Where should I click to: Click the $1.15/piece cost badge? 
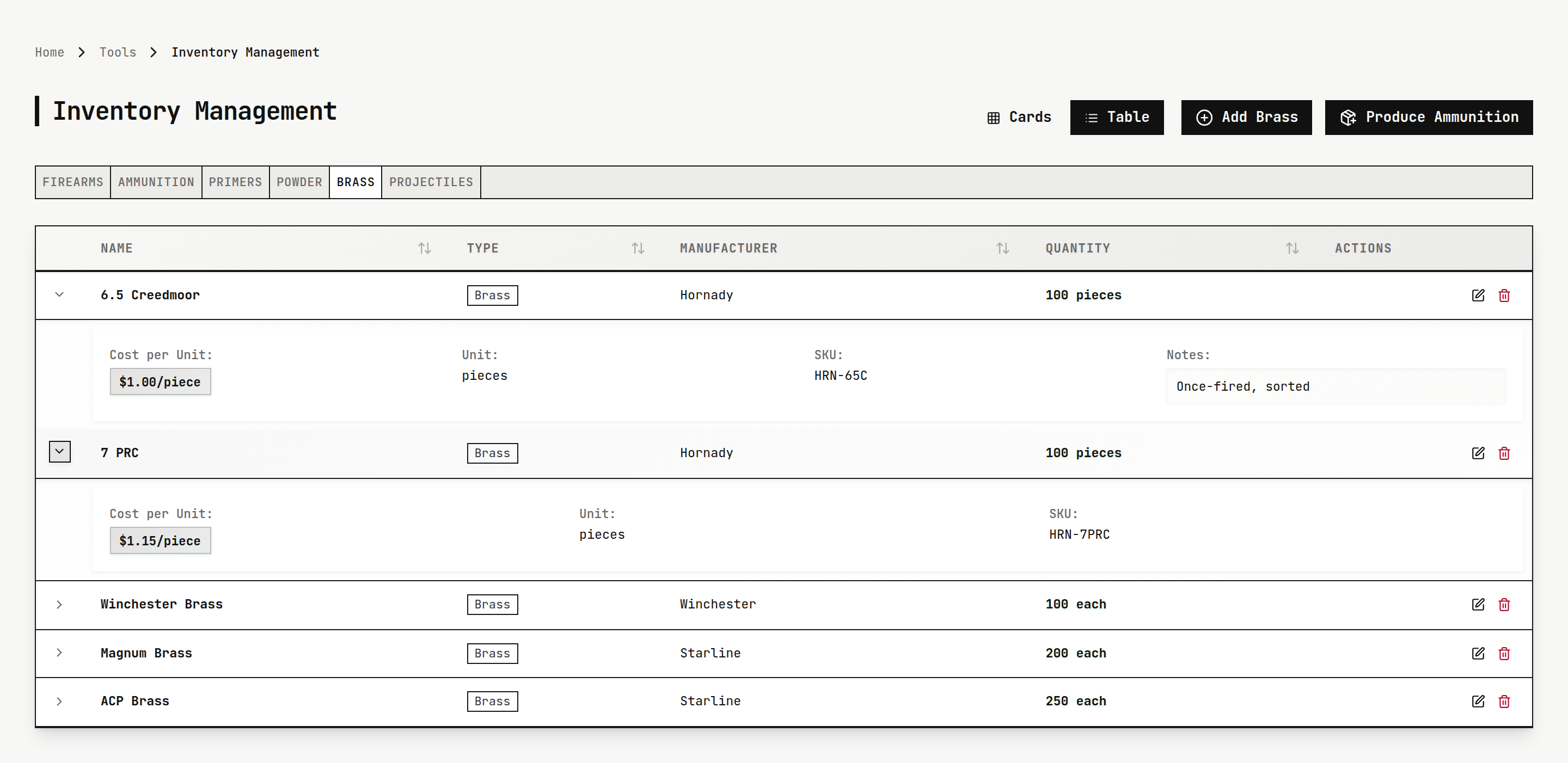pyautogui.click(x=160, y=540)
